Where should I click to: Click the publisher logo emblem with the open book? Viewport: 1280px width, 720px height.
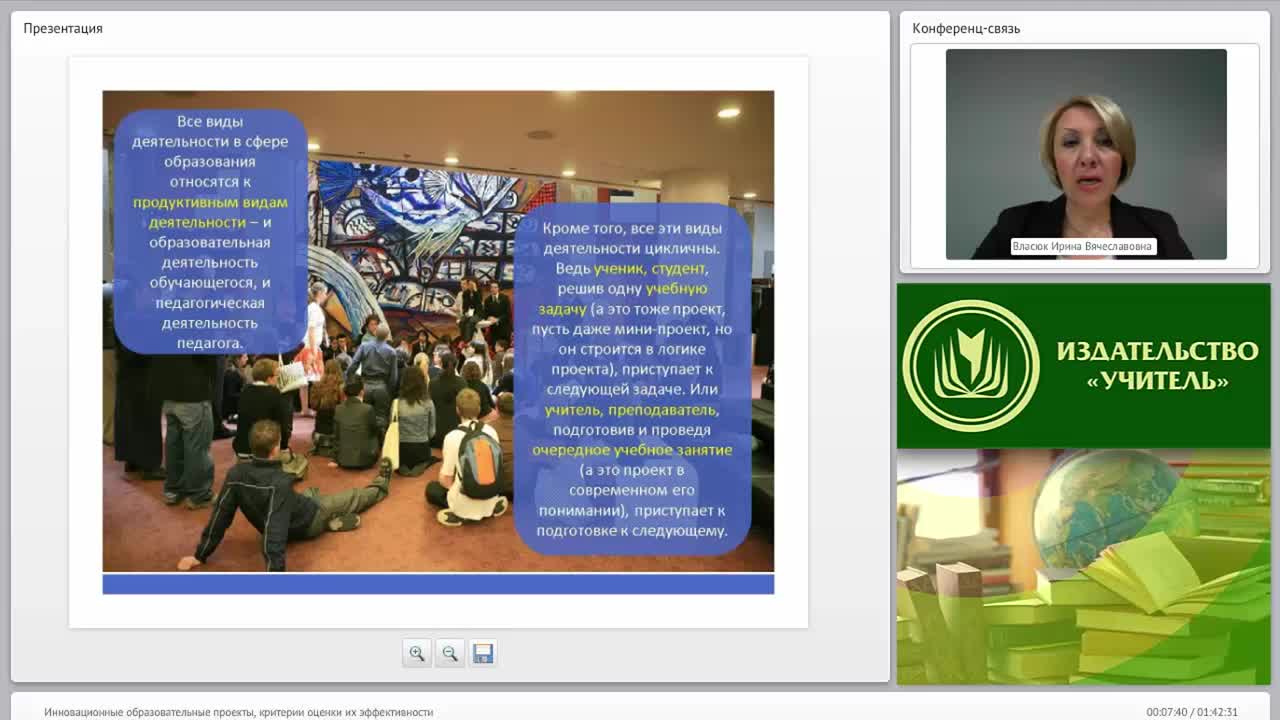tap(970, 365)
